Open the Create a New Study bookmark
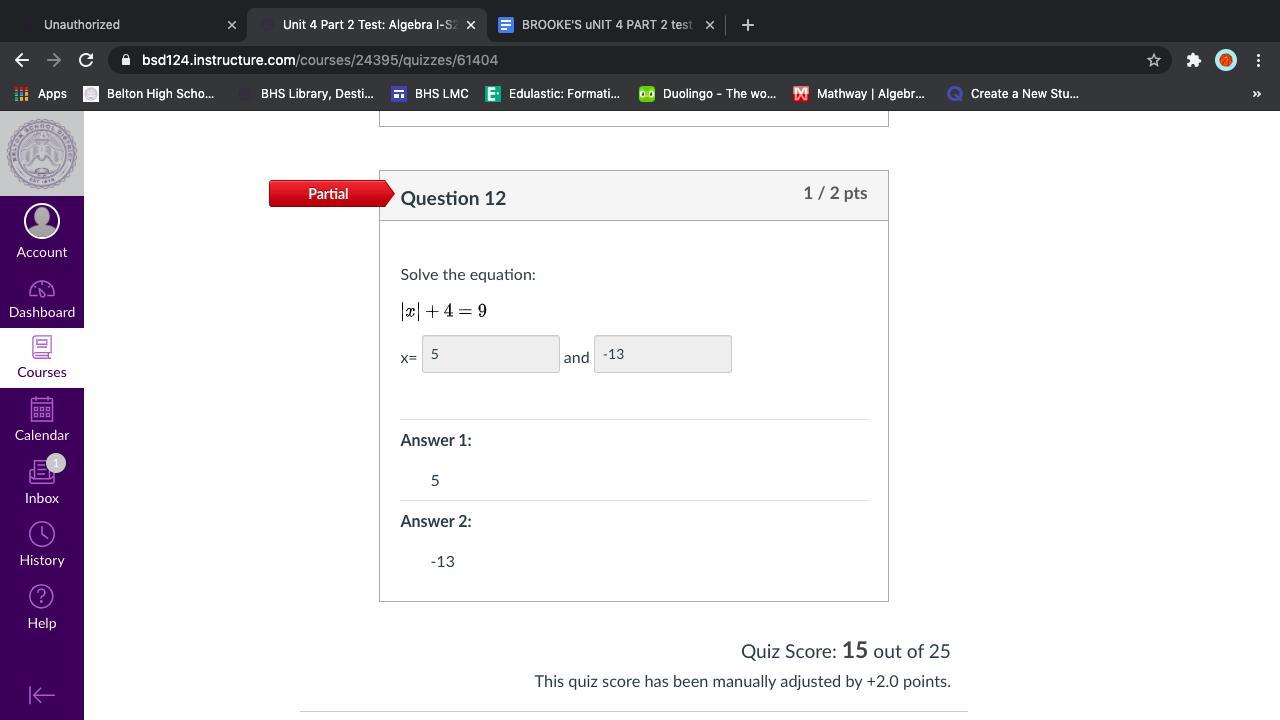The width and height of the screenshot is (1280, 720). coord(1013,94)
